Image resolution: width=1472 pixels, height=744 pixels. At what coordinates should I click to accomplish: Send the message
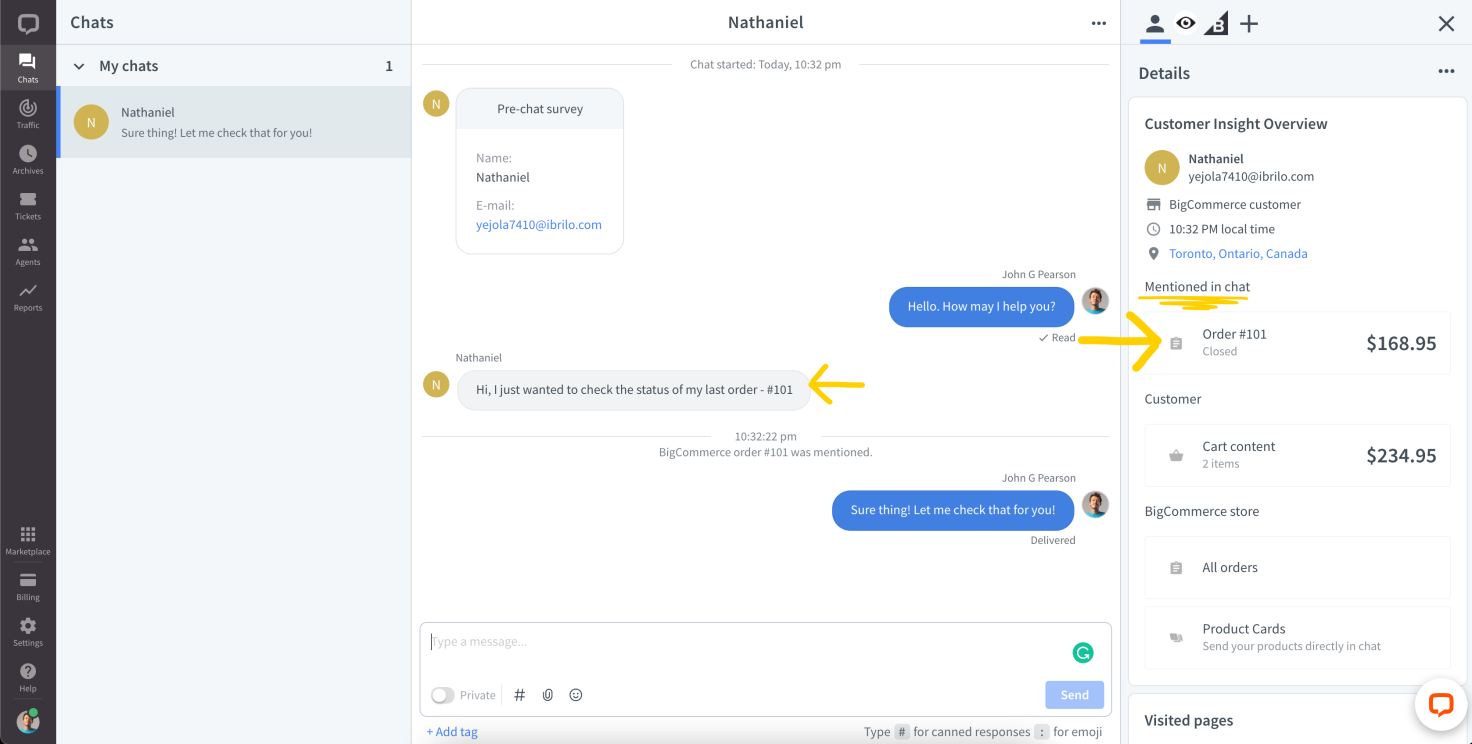1074,695
